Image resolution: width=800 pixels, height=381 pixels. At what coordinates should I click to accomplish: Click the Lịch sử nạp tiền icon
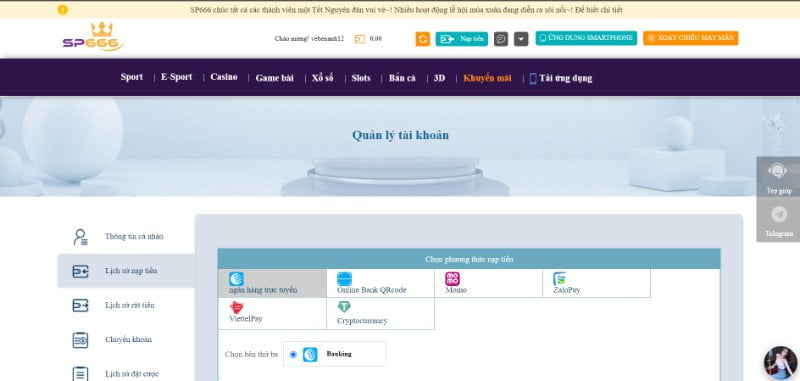point(80,271)
